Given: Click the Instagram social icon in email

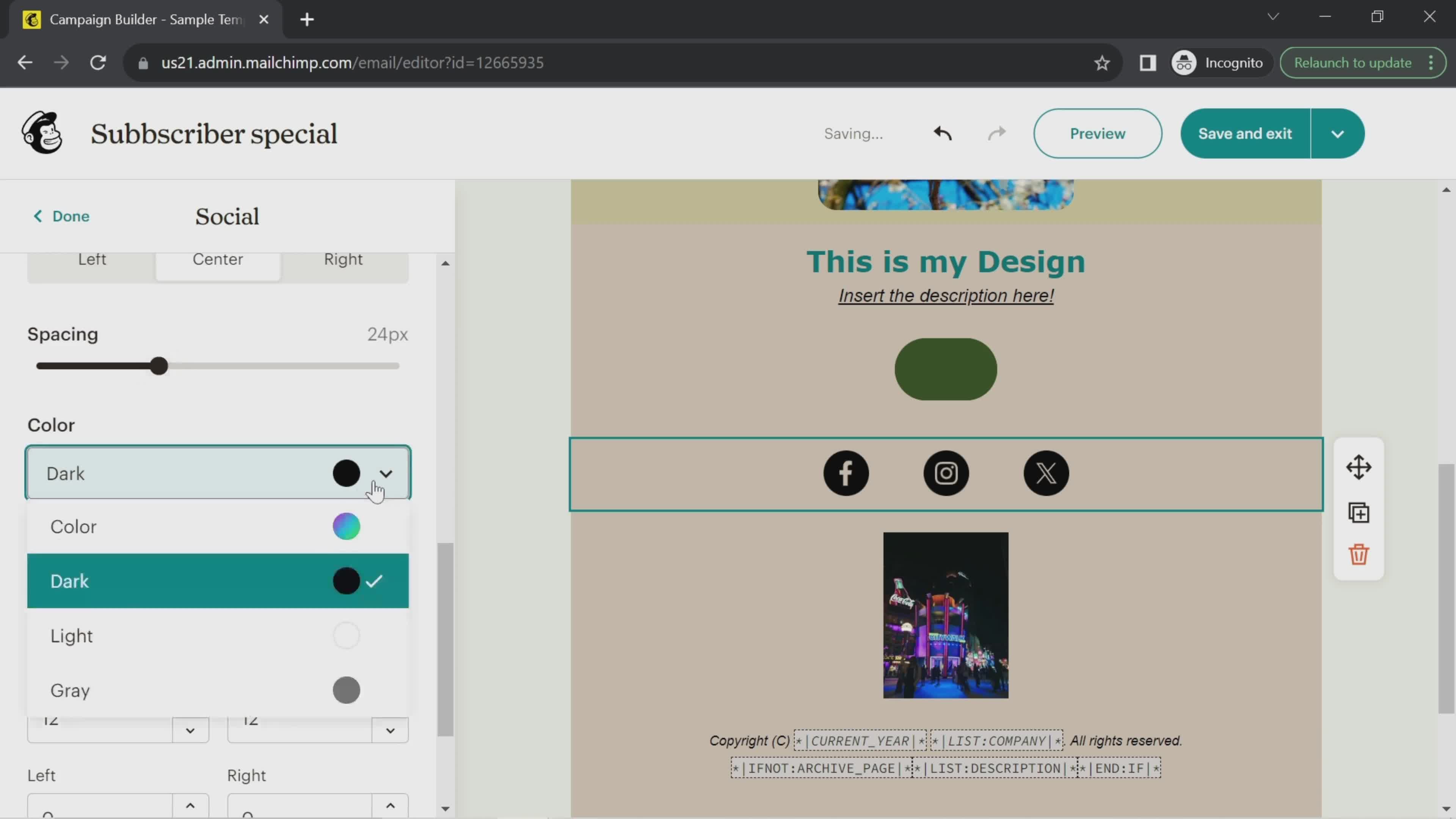Looking at the screenshot, I should pos(946,473).
